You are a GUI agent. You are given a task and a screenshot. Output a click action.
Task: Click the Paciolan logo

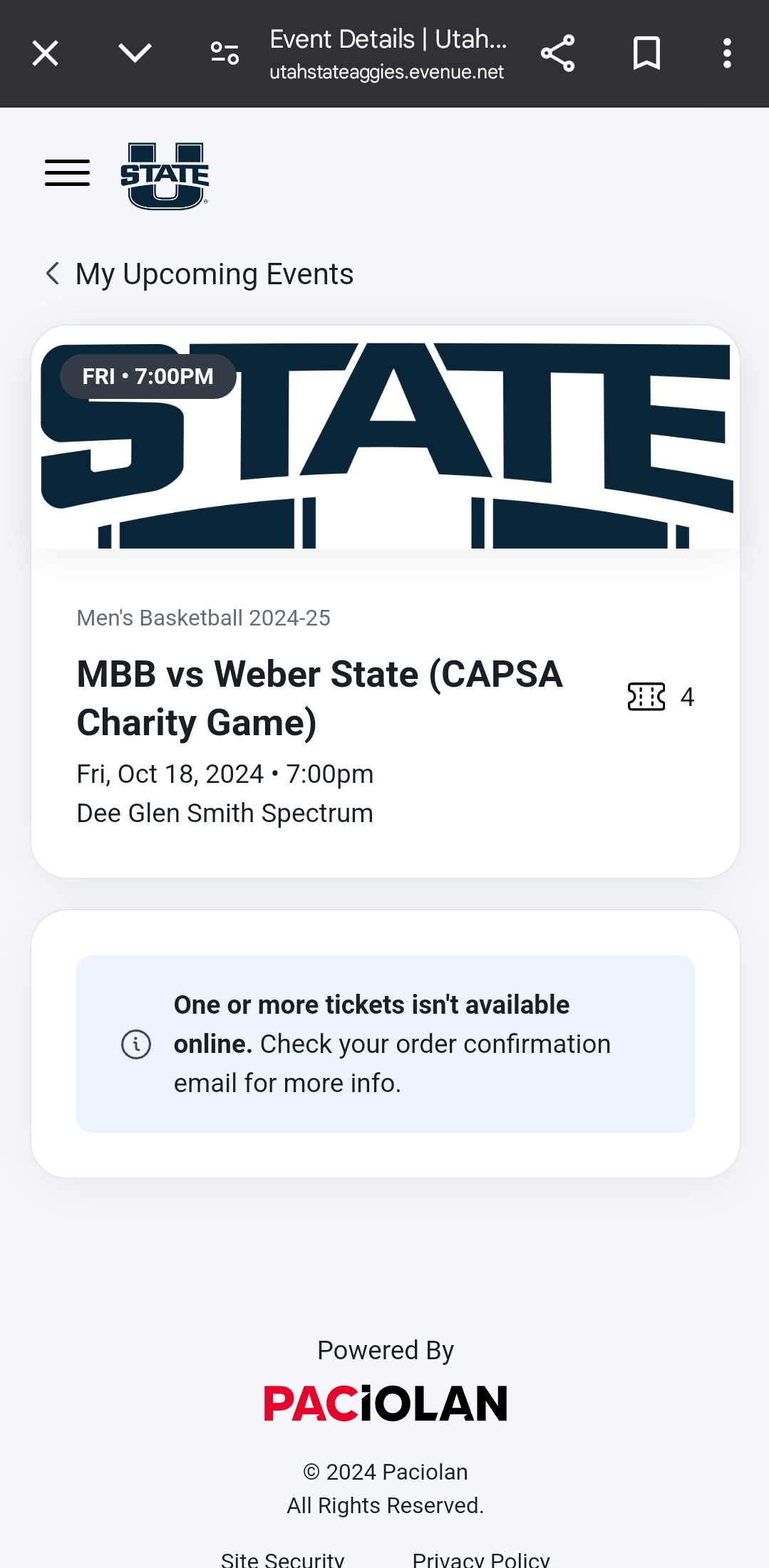(x=386, y=1403)
